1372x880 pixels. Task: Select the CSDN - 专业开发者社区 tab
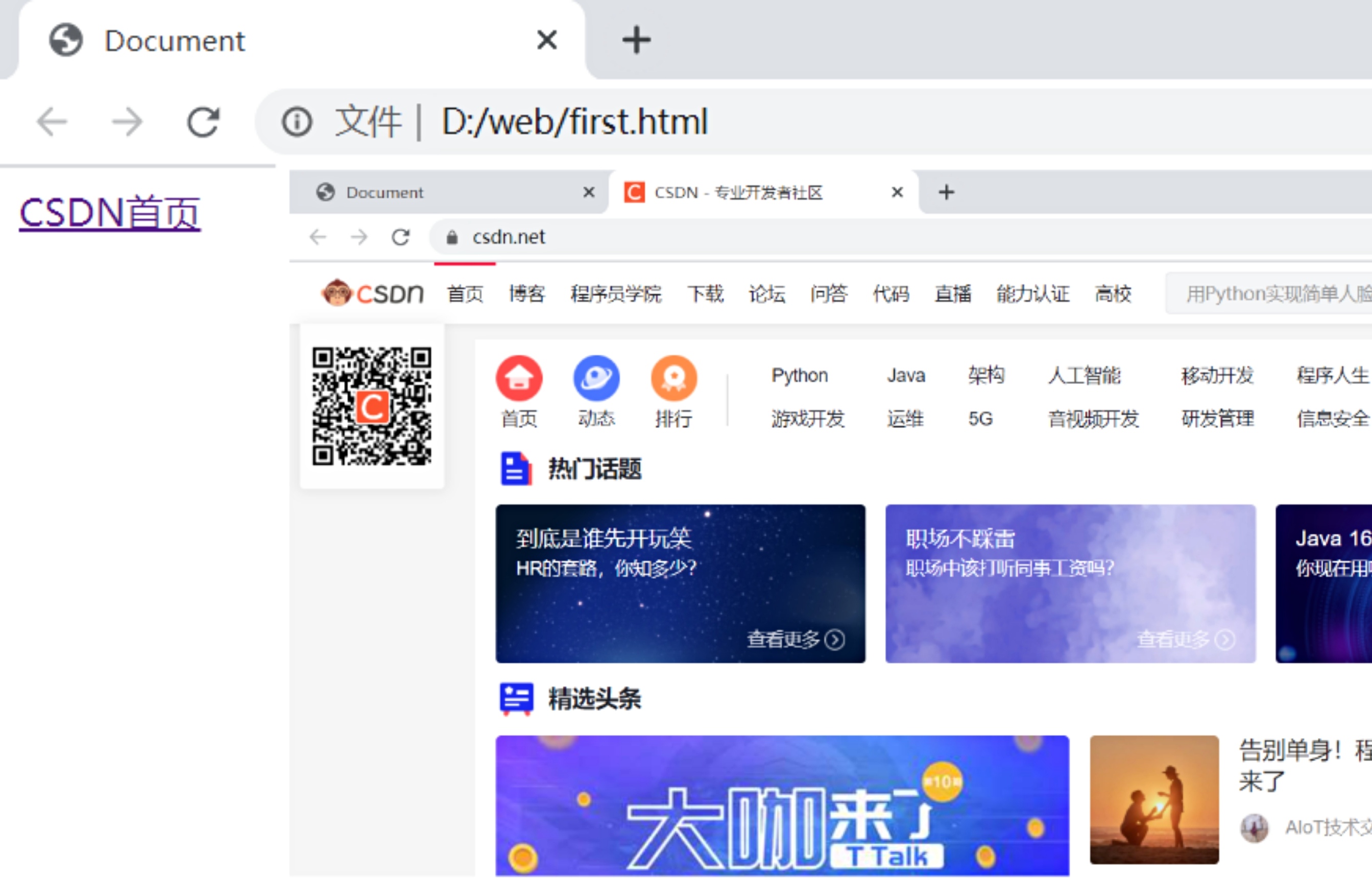[763, 192]
